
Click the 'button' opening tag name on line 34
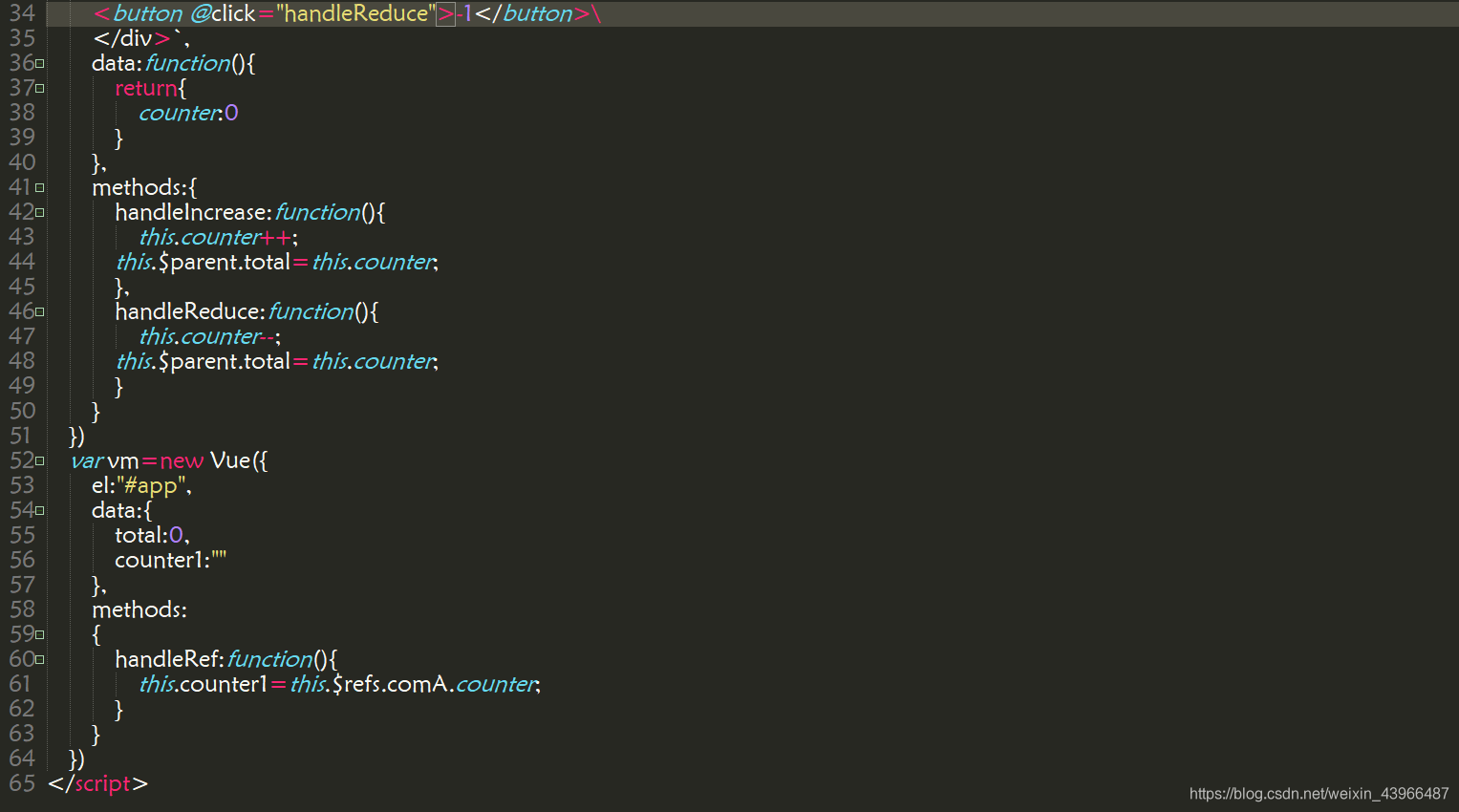click(x=147, y=13)
